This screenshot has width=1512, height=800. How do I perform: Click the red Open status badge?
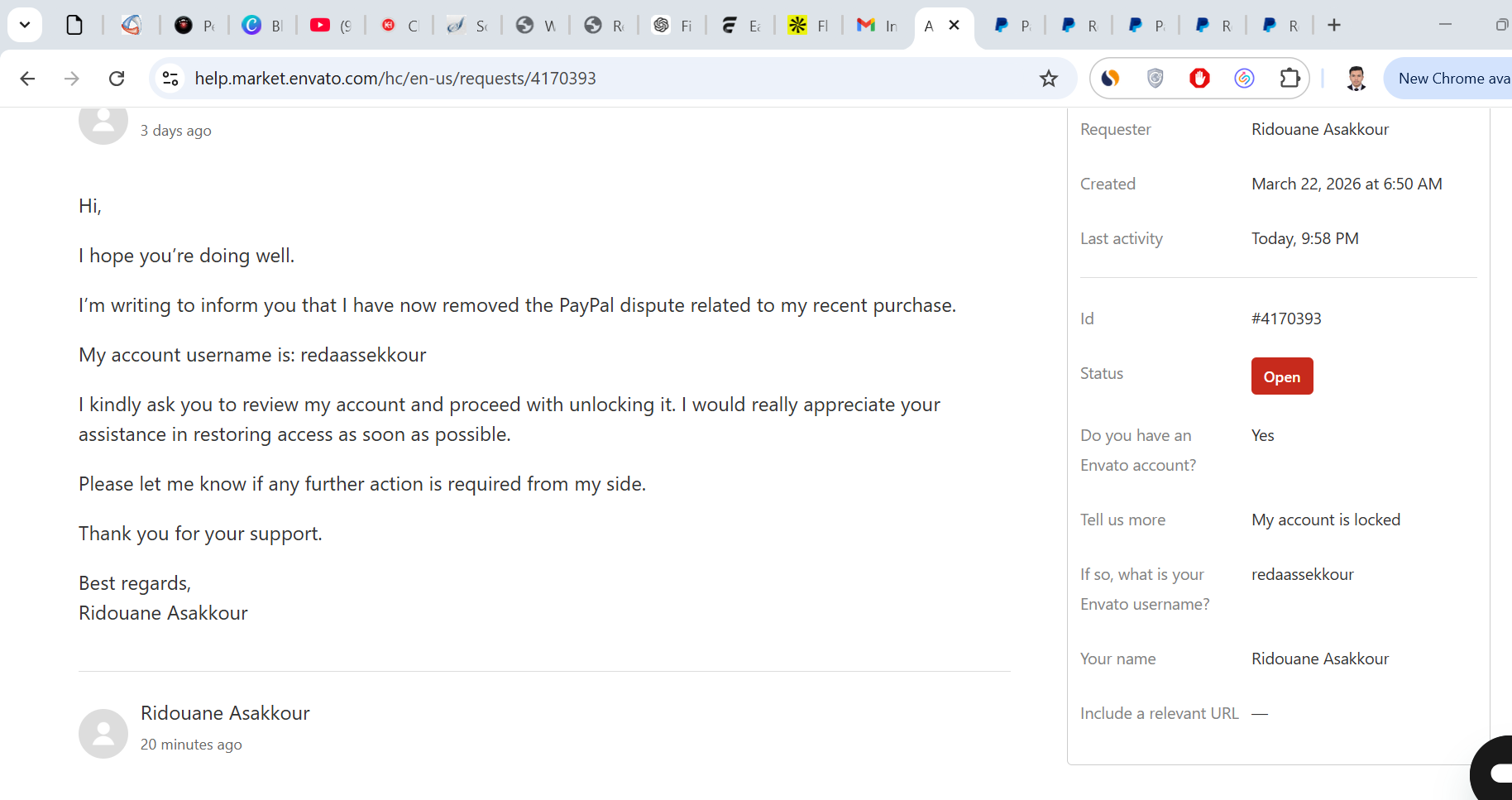point(1281,376)
